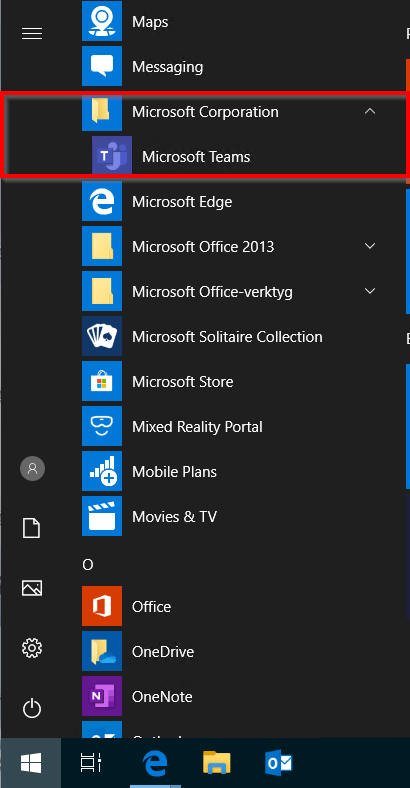Click the Microsoft Office 2013 folder icon
The image size is (410, 788).
tap(102, 246)
